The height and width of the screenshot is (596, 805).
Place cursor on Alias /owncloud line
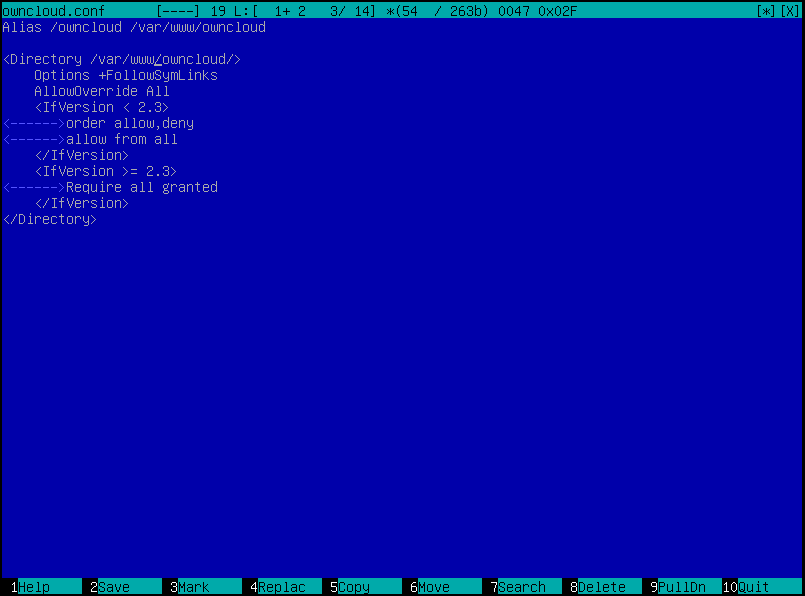(x=134, y=27)
